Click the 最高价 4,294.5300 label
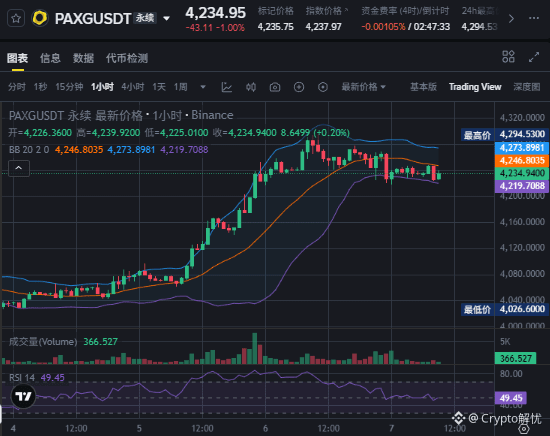Image resolution: width=550 pixels, height=436 pixels. coord(505,135)
